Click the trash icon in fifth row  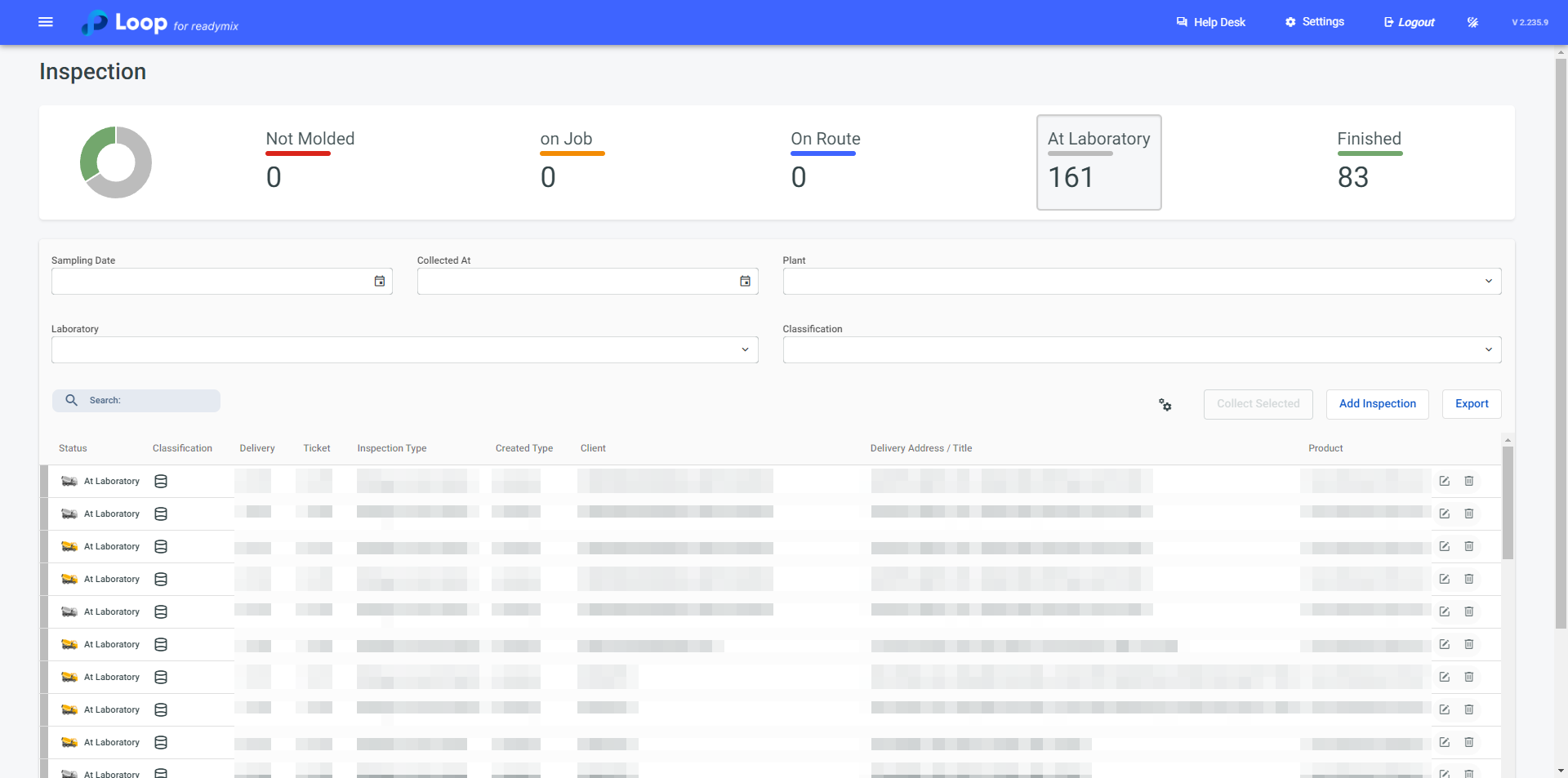pos(1468,612)
